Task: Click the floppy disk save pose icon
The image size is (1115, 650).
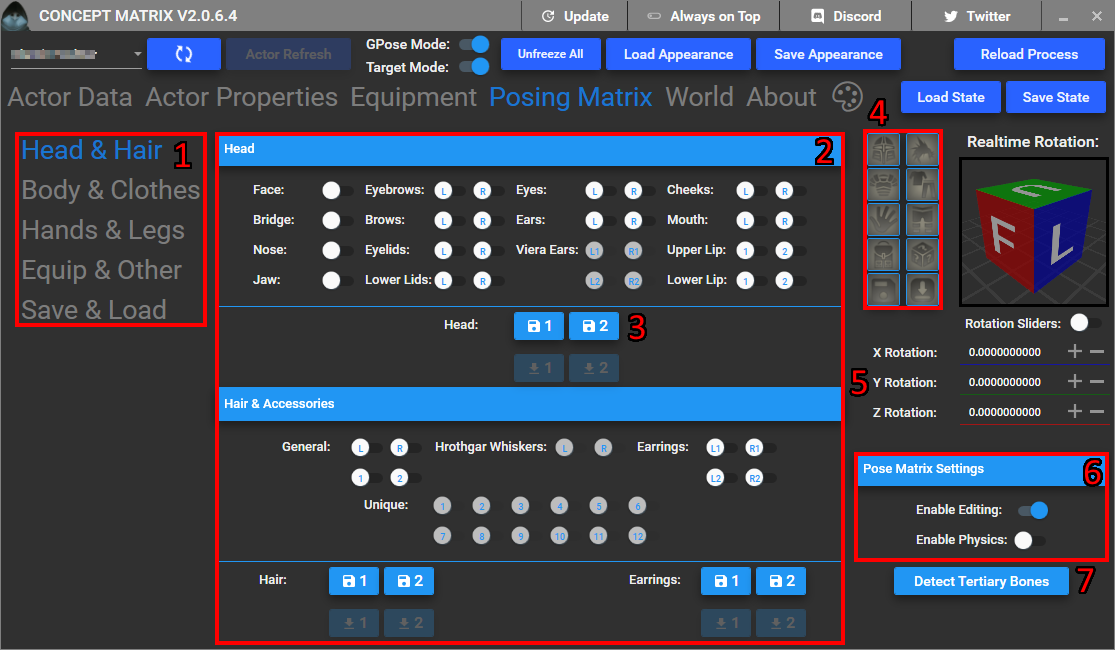Action: pos(884,289)
